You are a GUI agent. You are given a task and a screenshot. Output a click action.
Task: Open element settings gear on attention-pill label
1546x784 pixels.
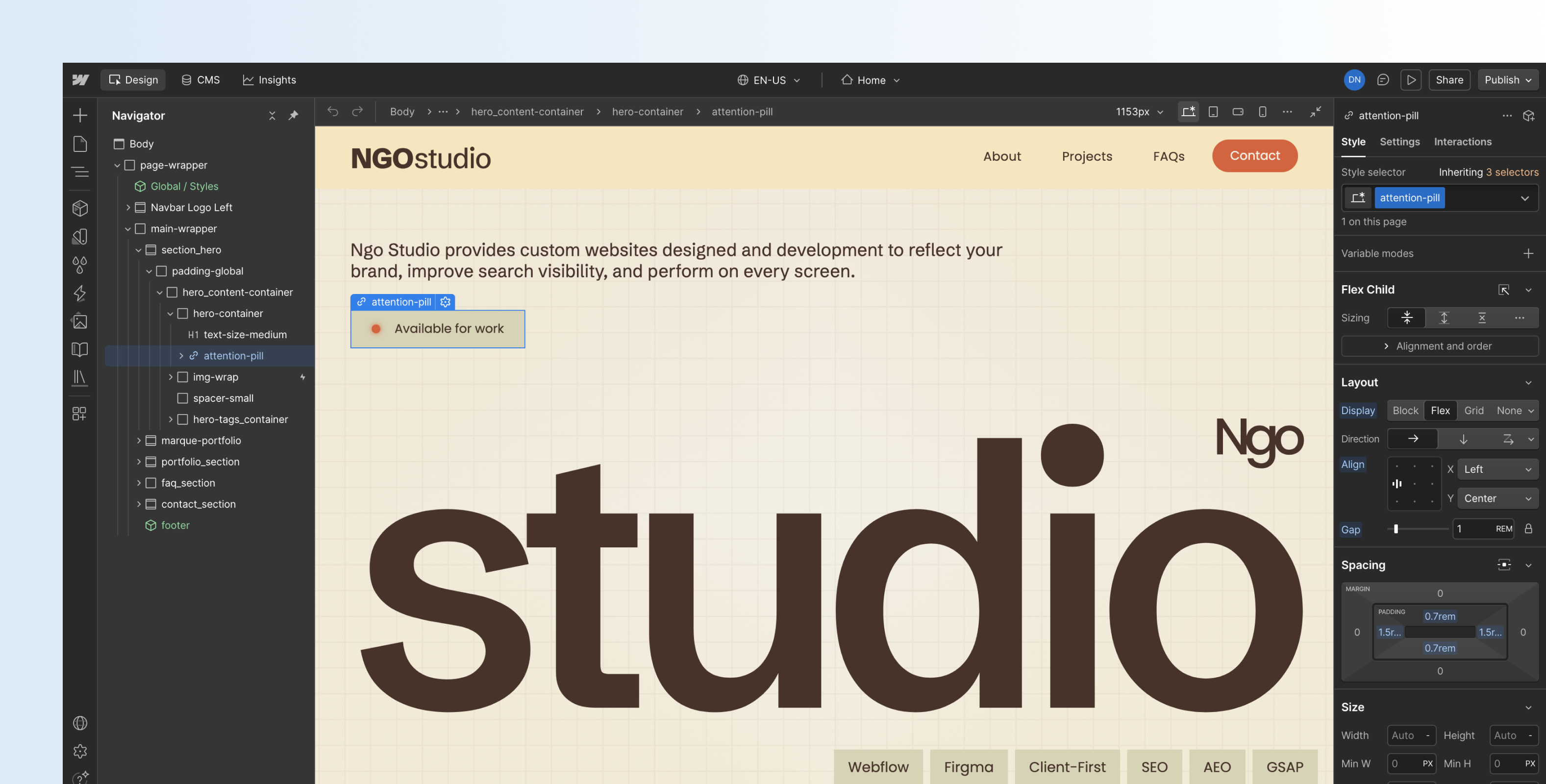[445, 302]
